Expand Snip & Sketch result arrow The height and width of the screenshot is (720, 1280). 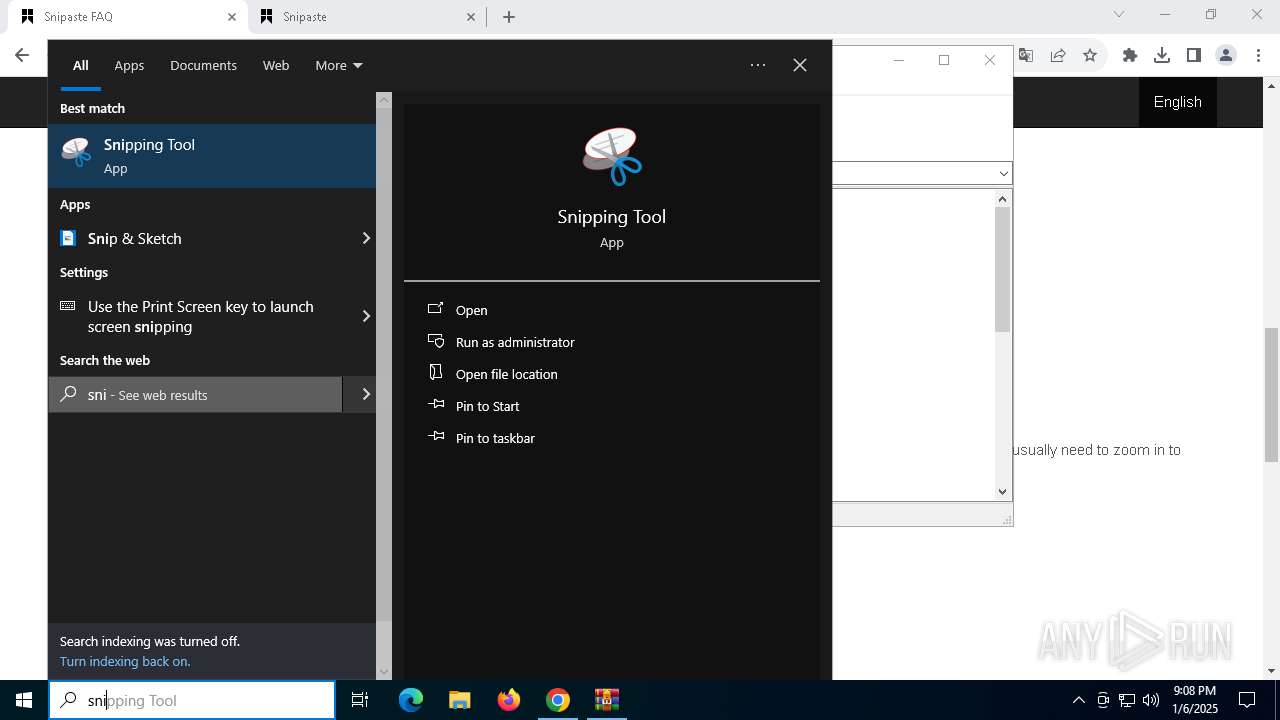[x=365, y=238]
